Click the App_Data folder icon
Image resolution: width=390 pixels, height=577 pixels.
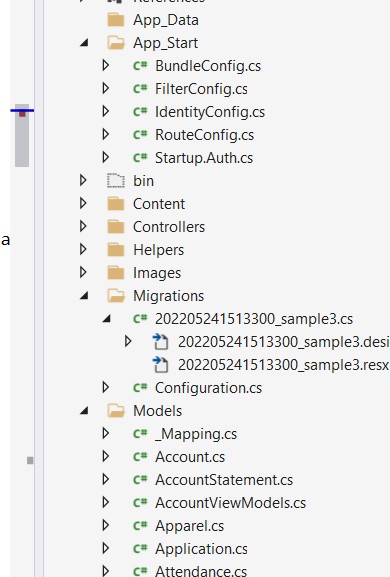pos(116,20)
